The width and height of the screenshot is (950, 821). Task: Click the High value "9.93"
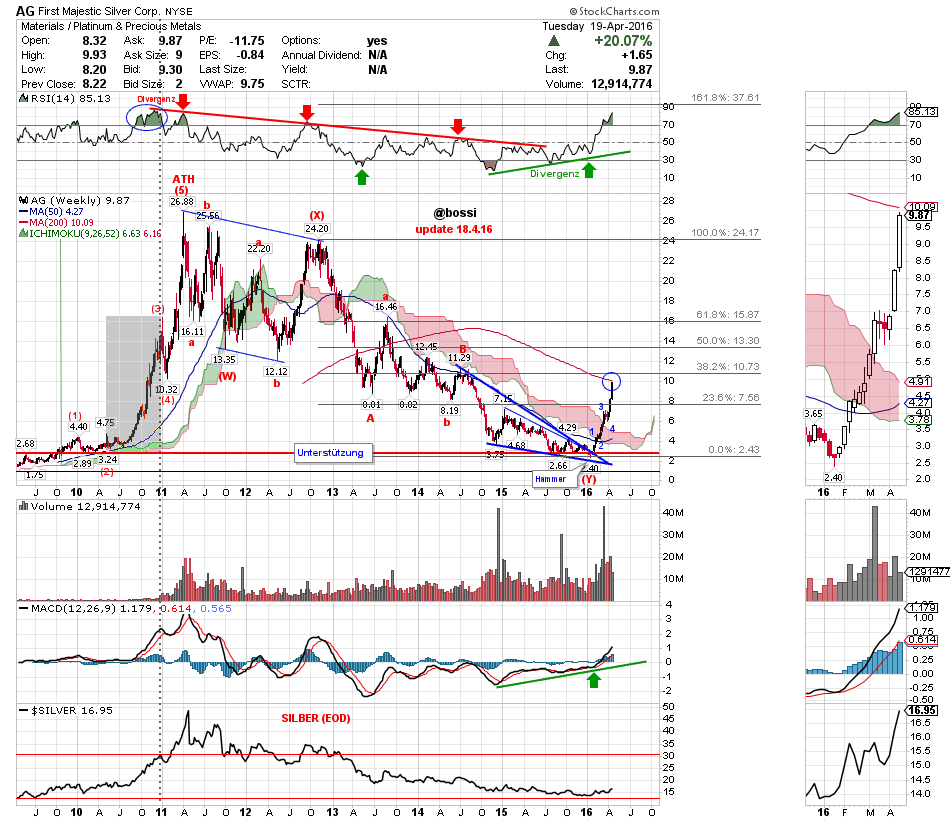(x=95, y=55)
